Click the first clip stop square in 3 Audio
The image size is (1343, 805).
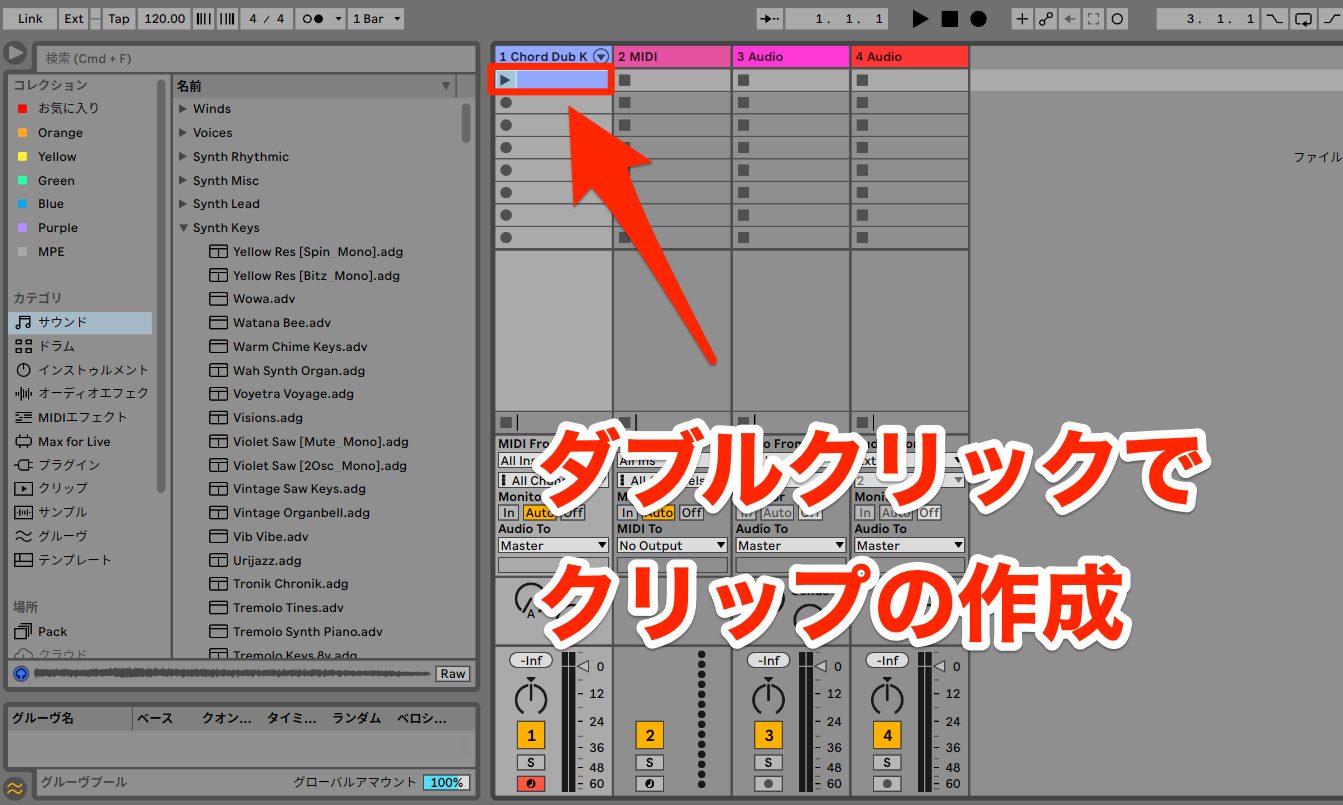tap(743, 80)
